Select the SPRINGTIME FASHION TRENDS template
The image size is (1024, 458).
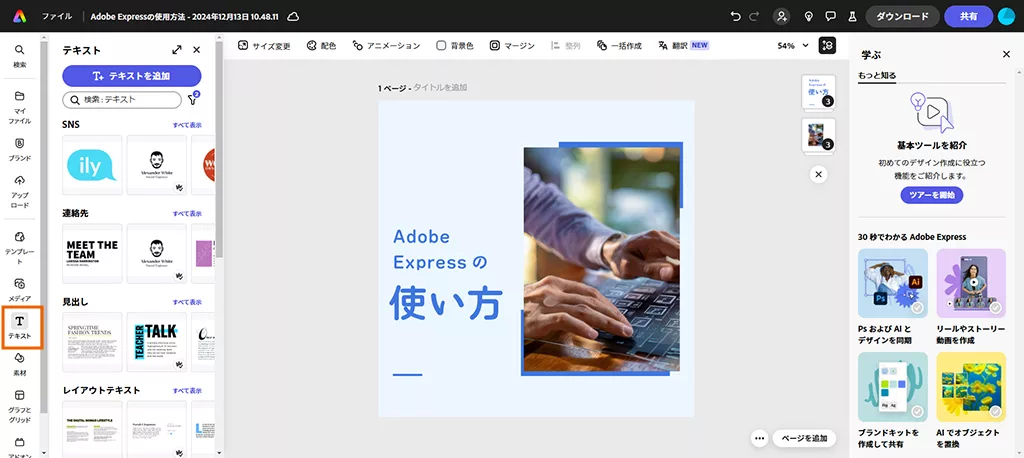click(x=92, y=342)
